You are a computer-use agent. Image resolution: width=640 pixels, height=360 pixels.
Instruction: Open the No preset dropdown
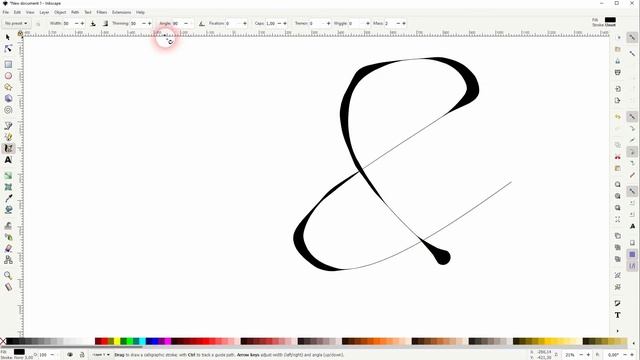16,24
